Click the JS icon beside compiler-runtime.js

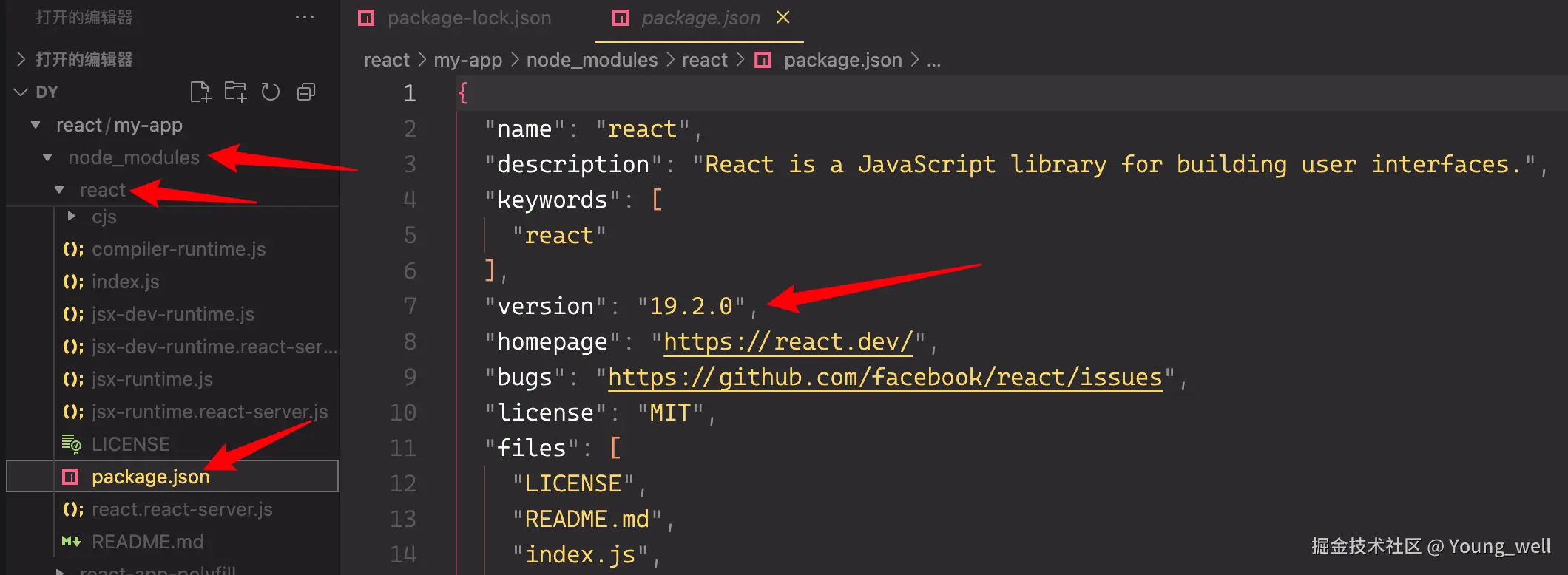pos(72,249)
